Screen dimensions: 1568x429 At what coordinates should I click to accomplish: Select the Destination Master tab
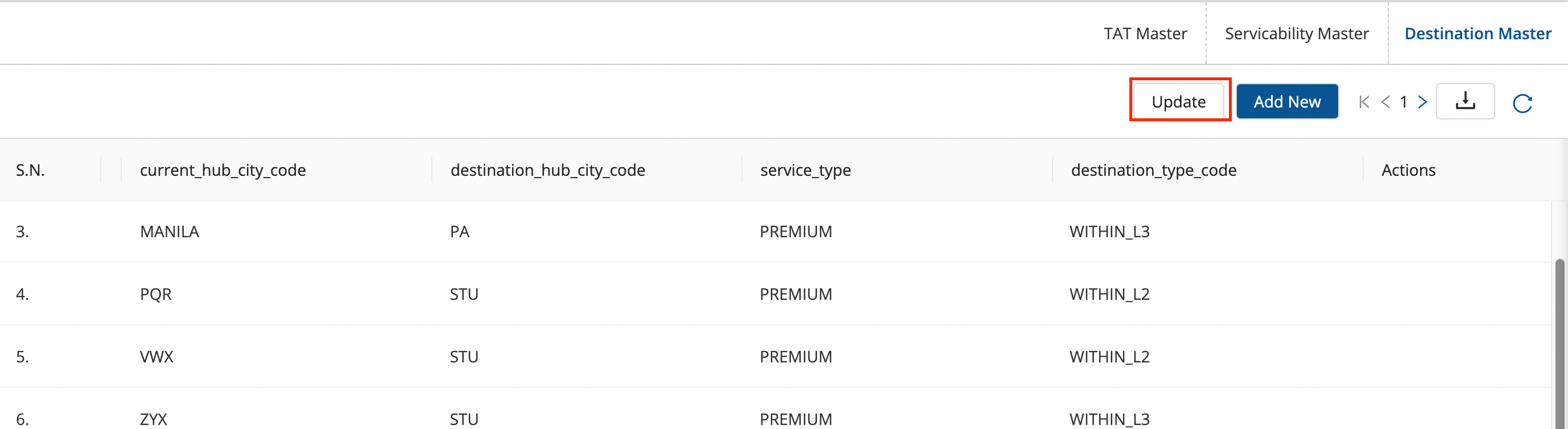click(1478, 34)
